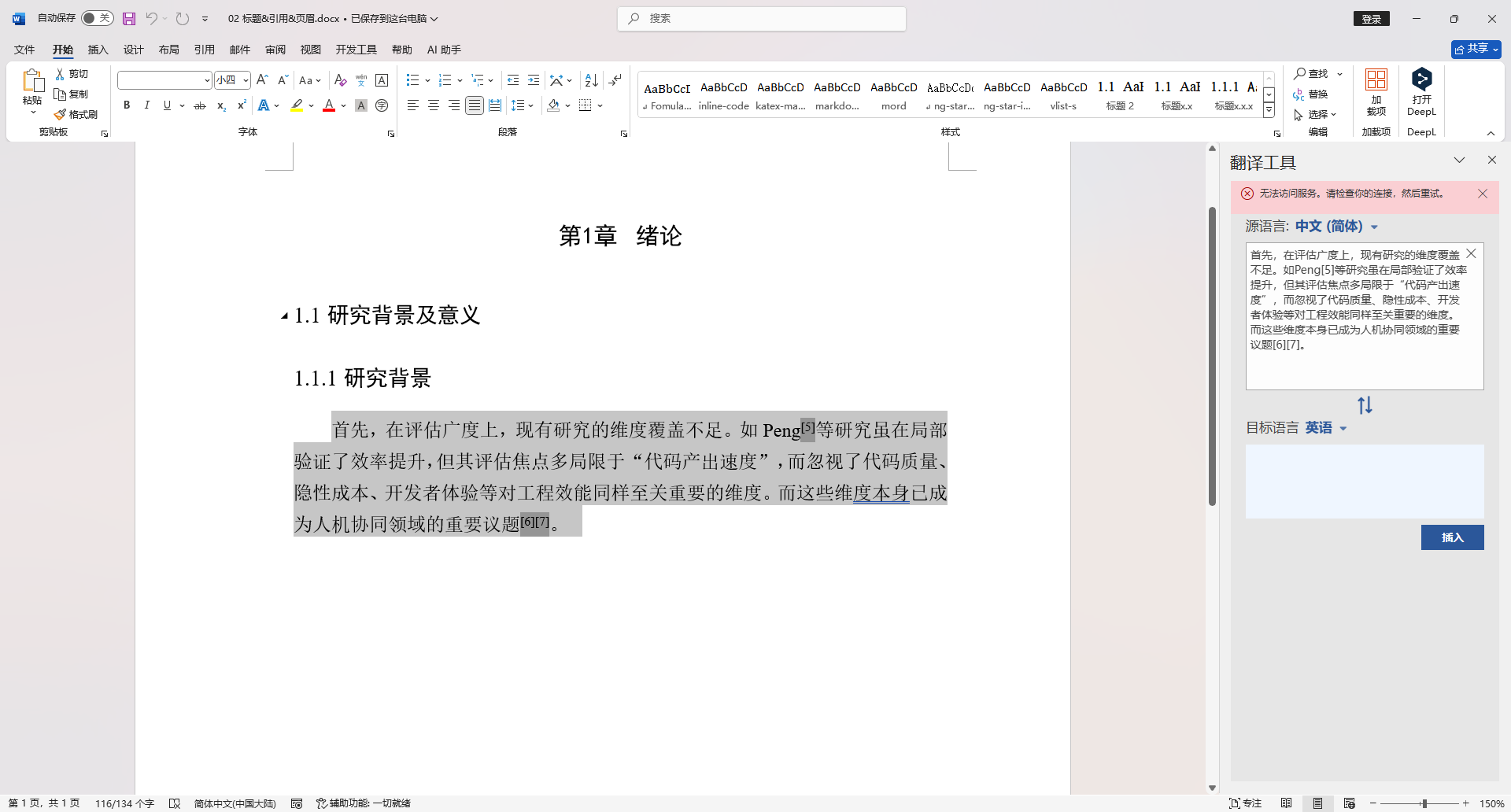Select the Format Painter tool
This screenshot has height=812, width=1511.
click(76, 114)
